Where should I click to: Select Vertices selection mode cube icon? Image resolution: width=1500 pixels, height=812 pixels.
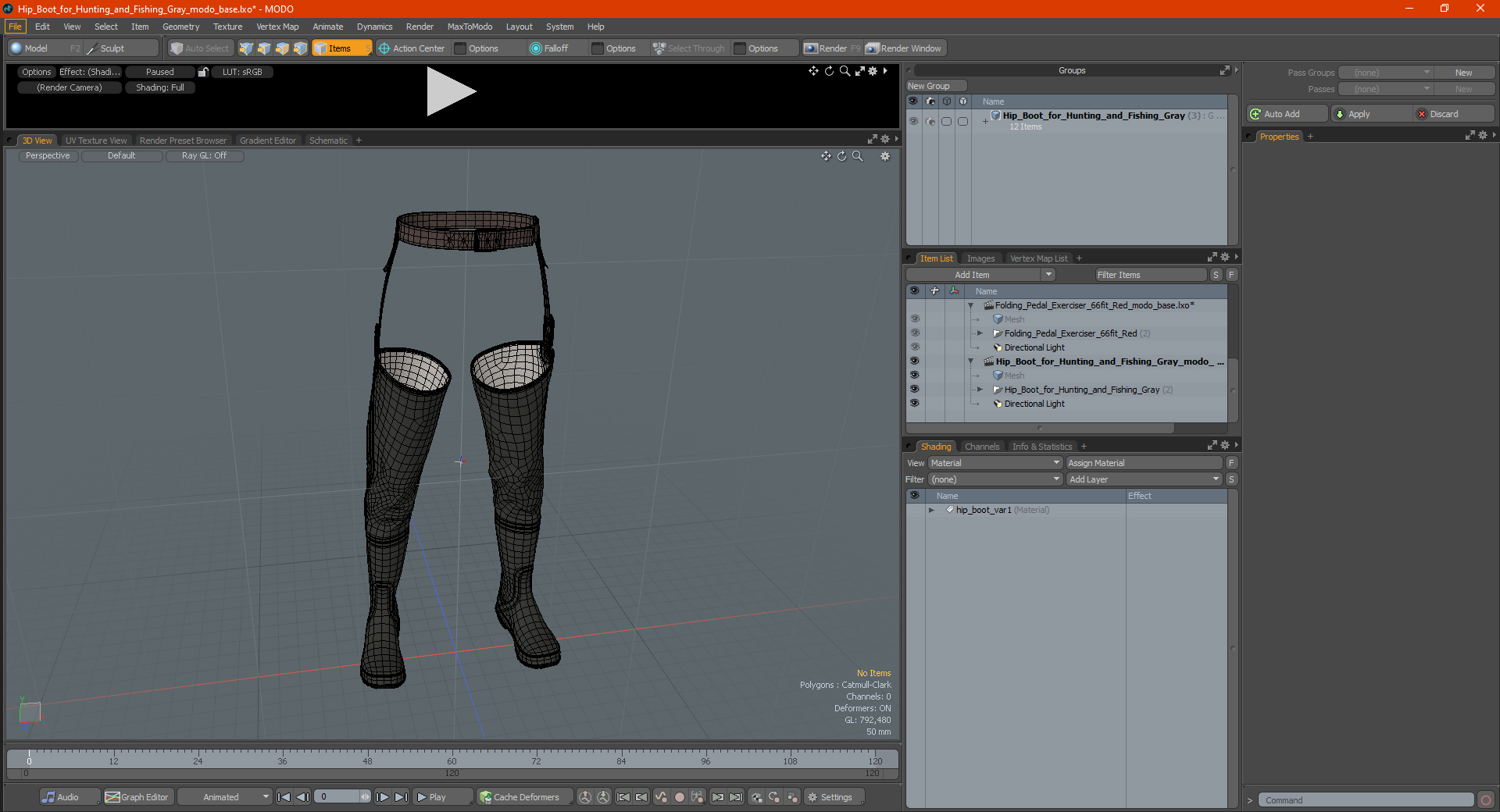pos(246,48)
